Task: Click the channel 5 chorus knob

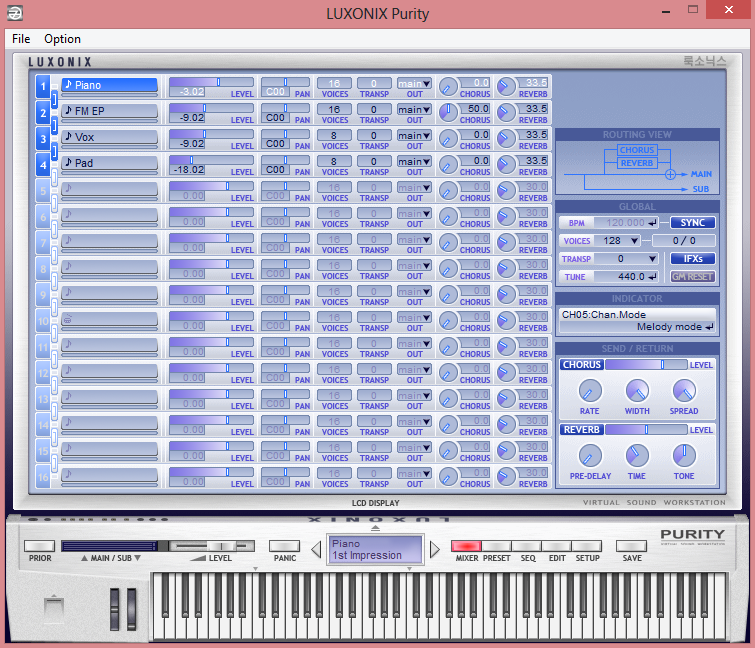Action: 448,191
